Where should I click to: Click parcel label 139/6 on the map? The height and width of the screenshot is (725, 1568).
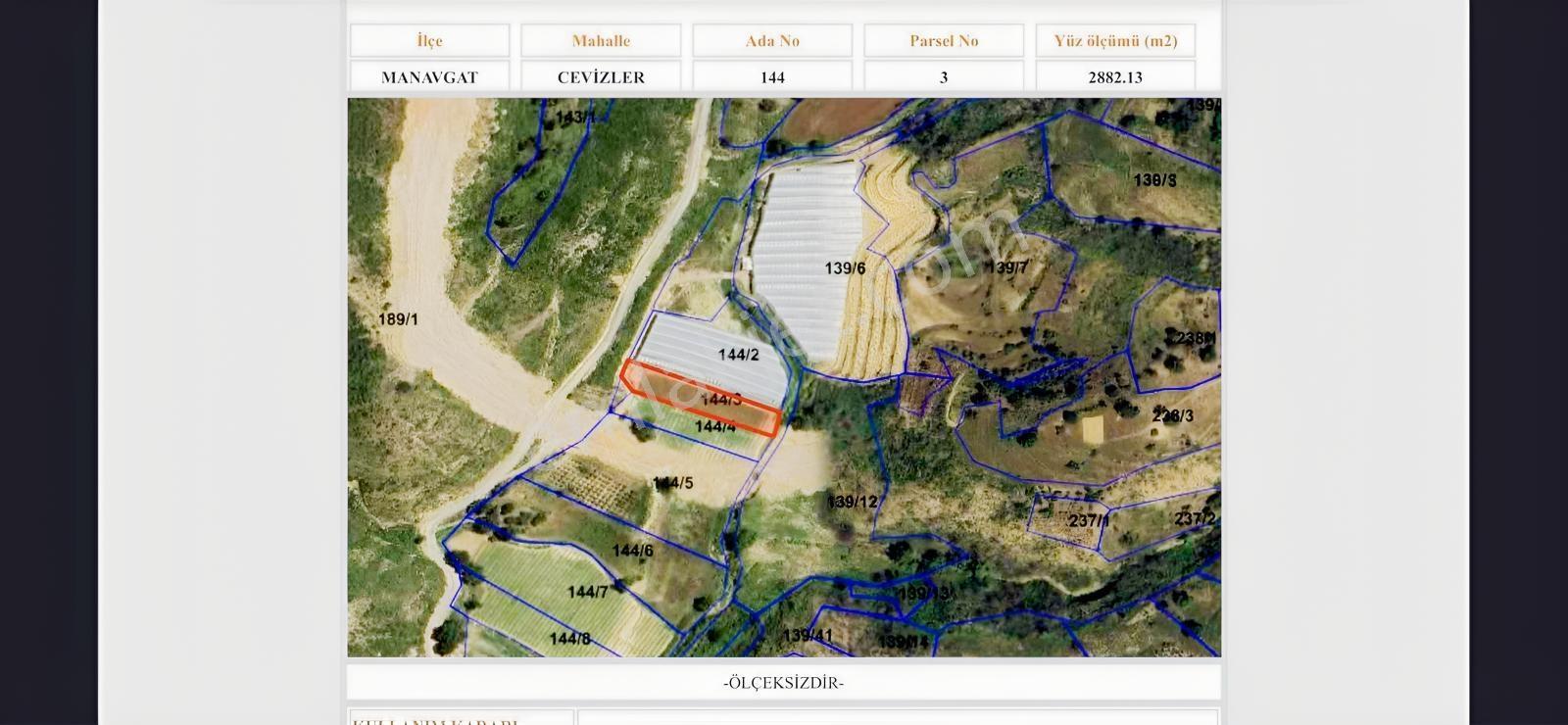coord(845,268)
